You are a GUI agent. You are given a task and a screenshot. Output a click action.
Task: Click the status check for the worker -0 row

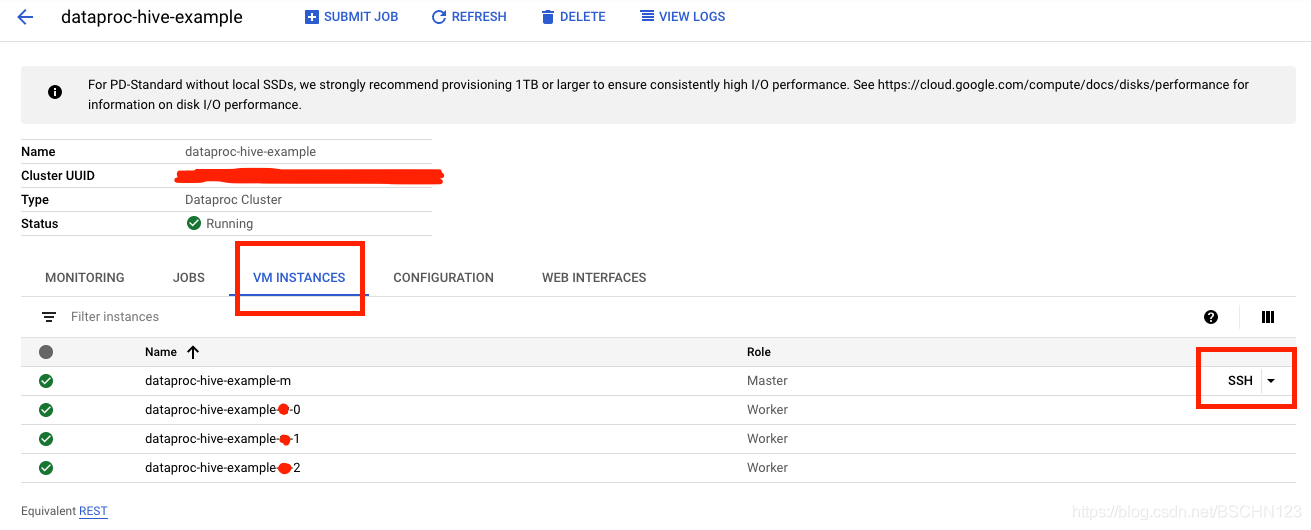click(46, 410)
